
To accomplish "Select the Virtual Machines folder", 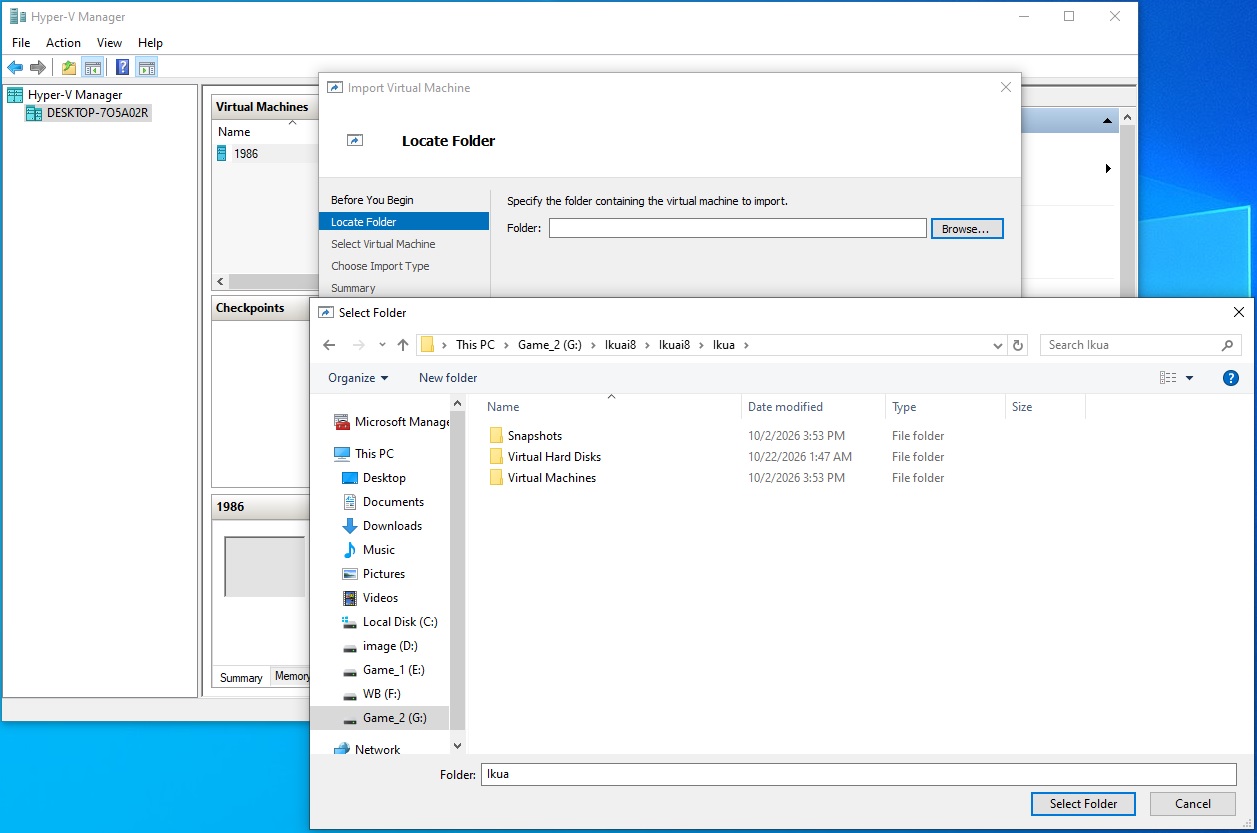I will click(x=543, y=478).
